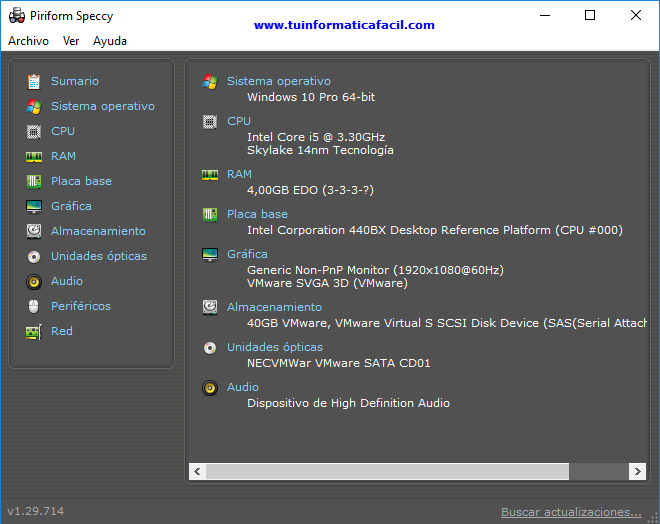Image resolution: width=660 pixels, height=524 pixels.
Task: Click the Gráfica monitor icon in sidebar
Action: point(34,207)
